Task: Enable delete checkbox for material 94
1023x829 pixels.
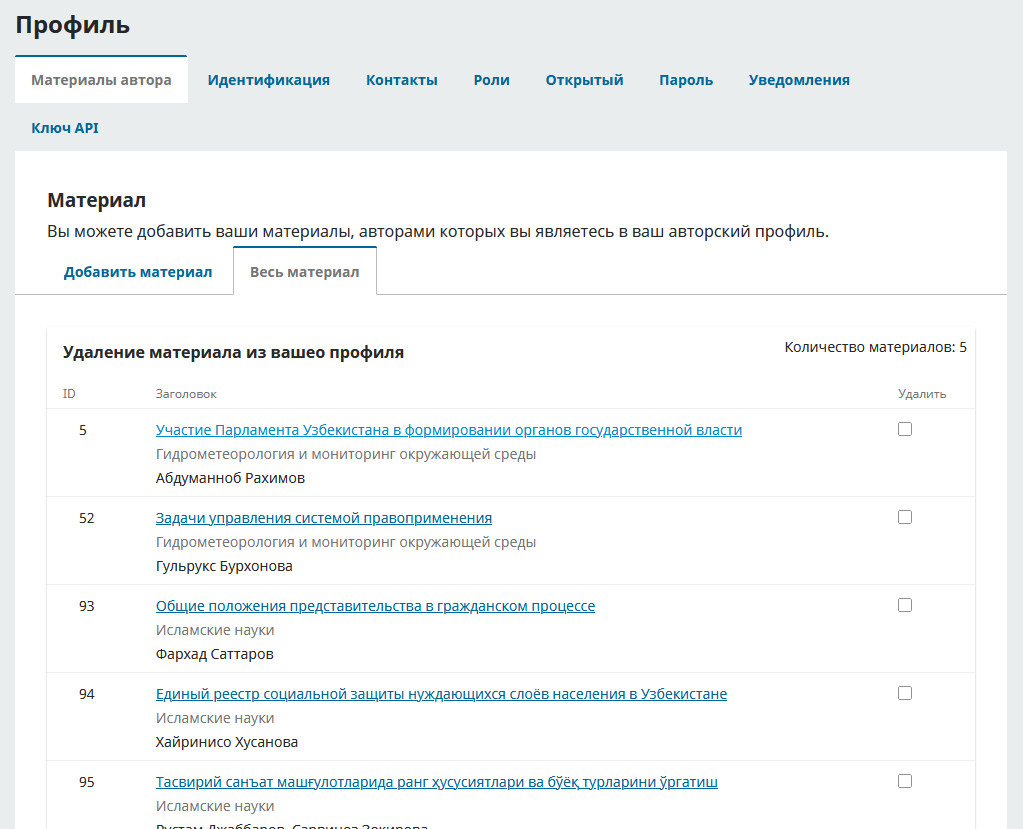Action: (905, 693)
